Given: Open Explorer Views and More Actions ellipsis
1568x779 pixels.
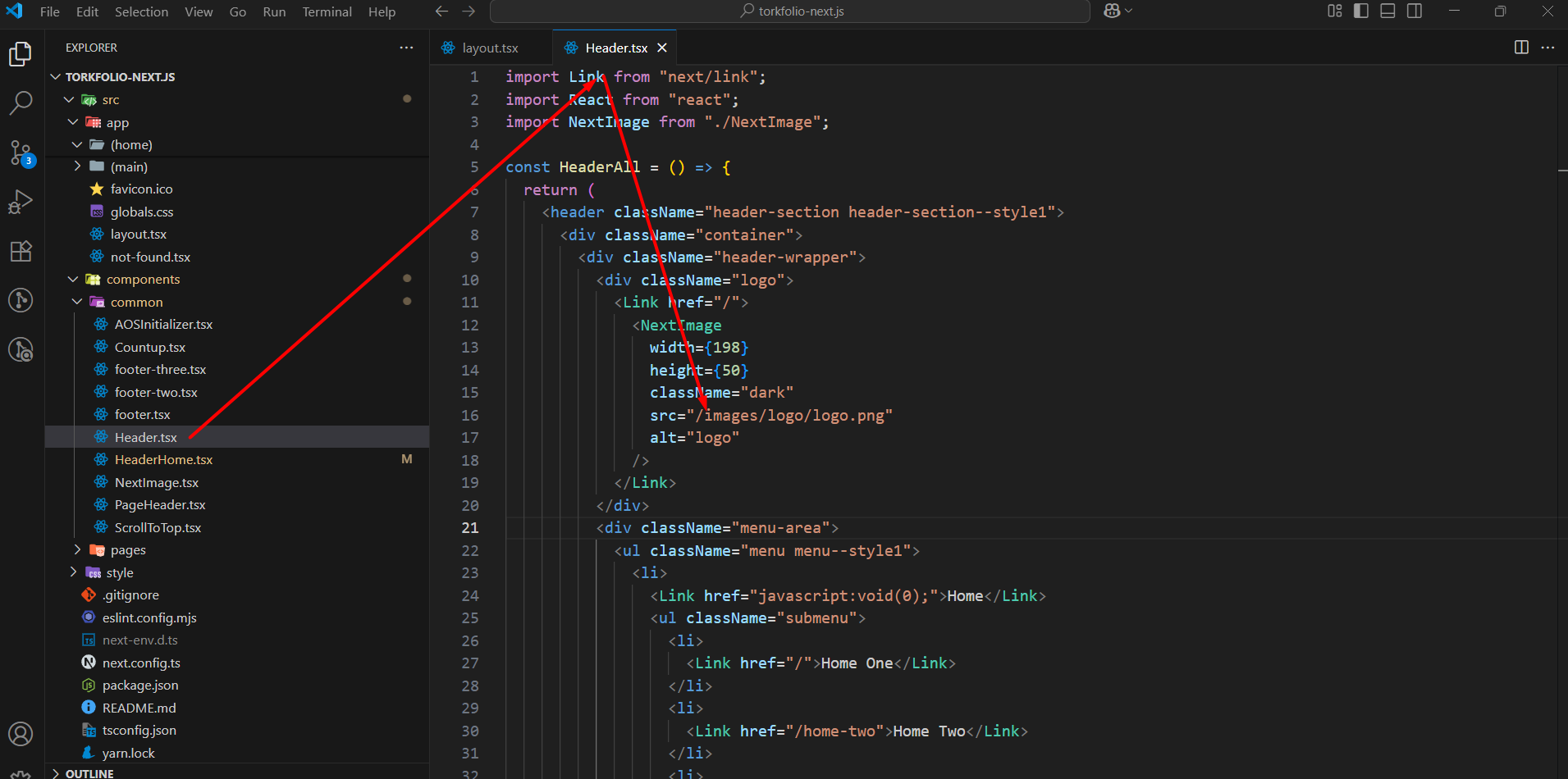Looking at the screenshot, I should click(x=406, y=48).
